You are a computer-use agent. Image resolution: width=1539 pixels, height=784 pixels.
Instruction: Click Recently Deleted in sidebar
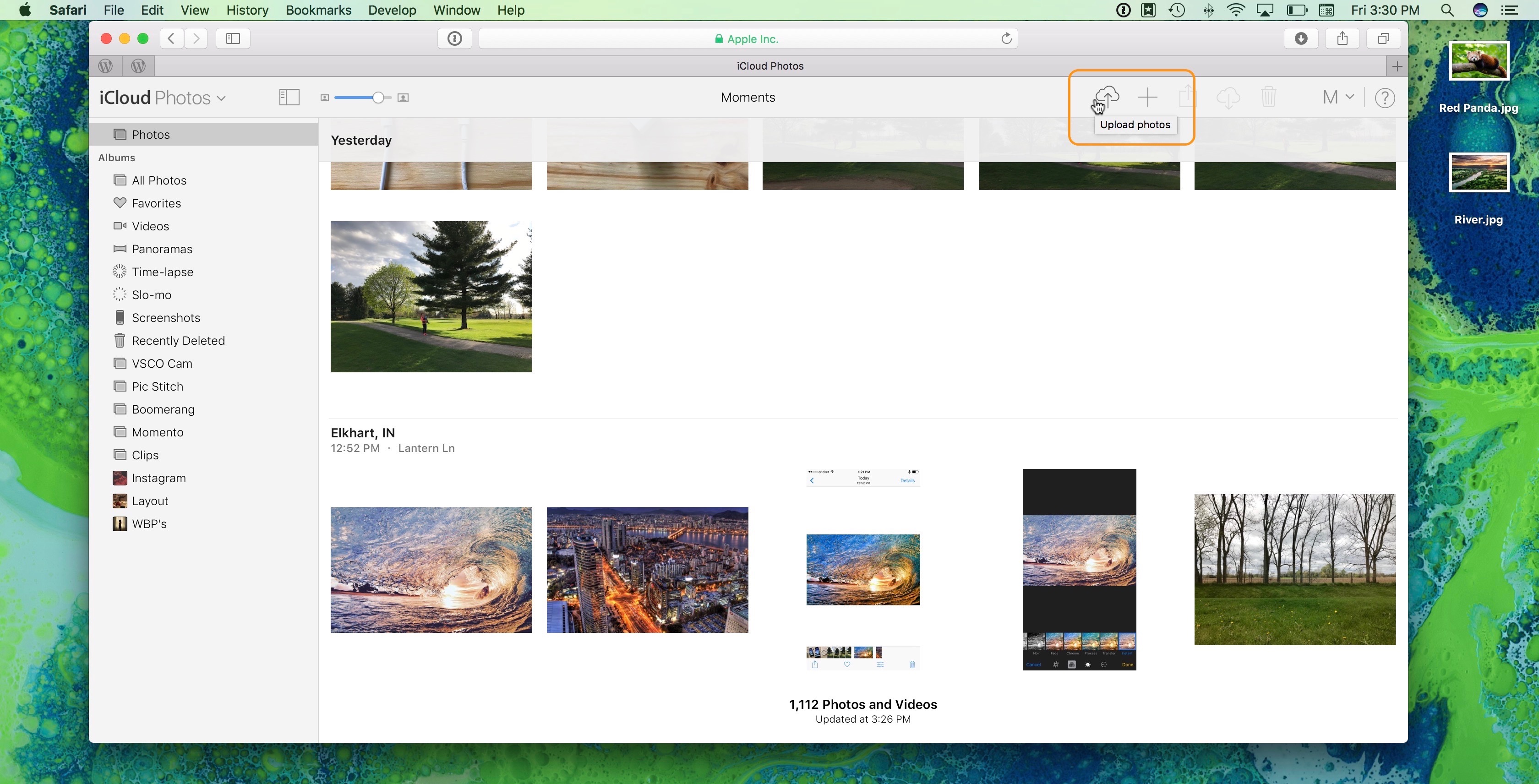tap(178, 340)
